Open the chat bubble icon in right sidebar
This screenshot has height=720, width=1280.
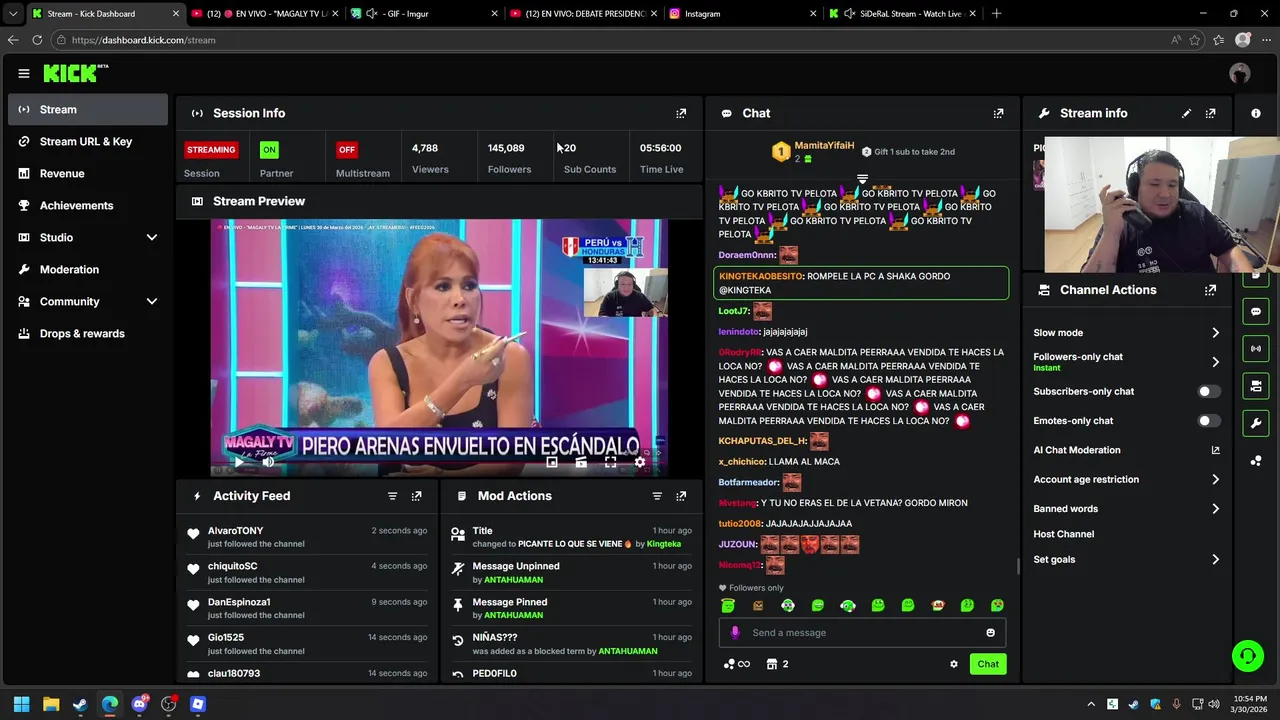click(1256, 312)
